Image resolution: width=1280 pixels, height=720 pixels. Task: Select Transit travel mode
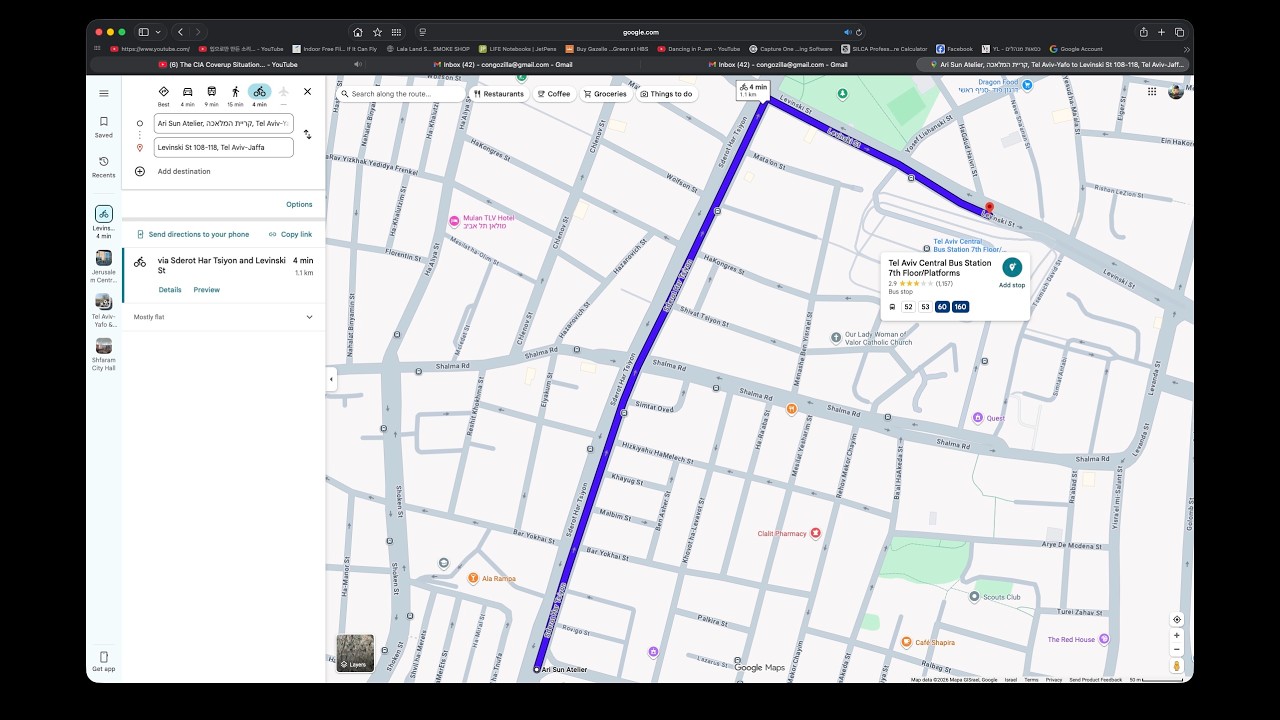pyautogui.click(x=211, y=96)
